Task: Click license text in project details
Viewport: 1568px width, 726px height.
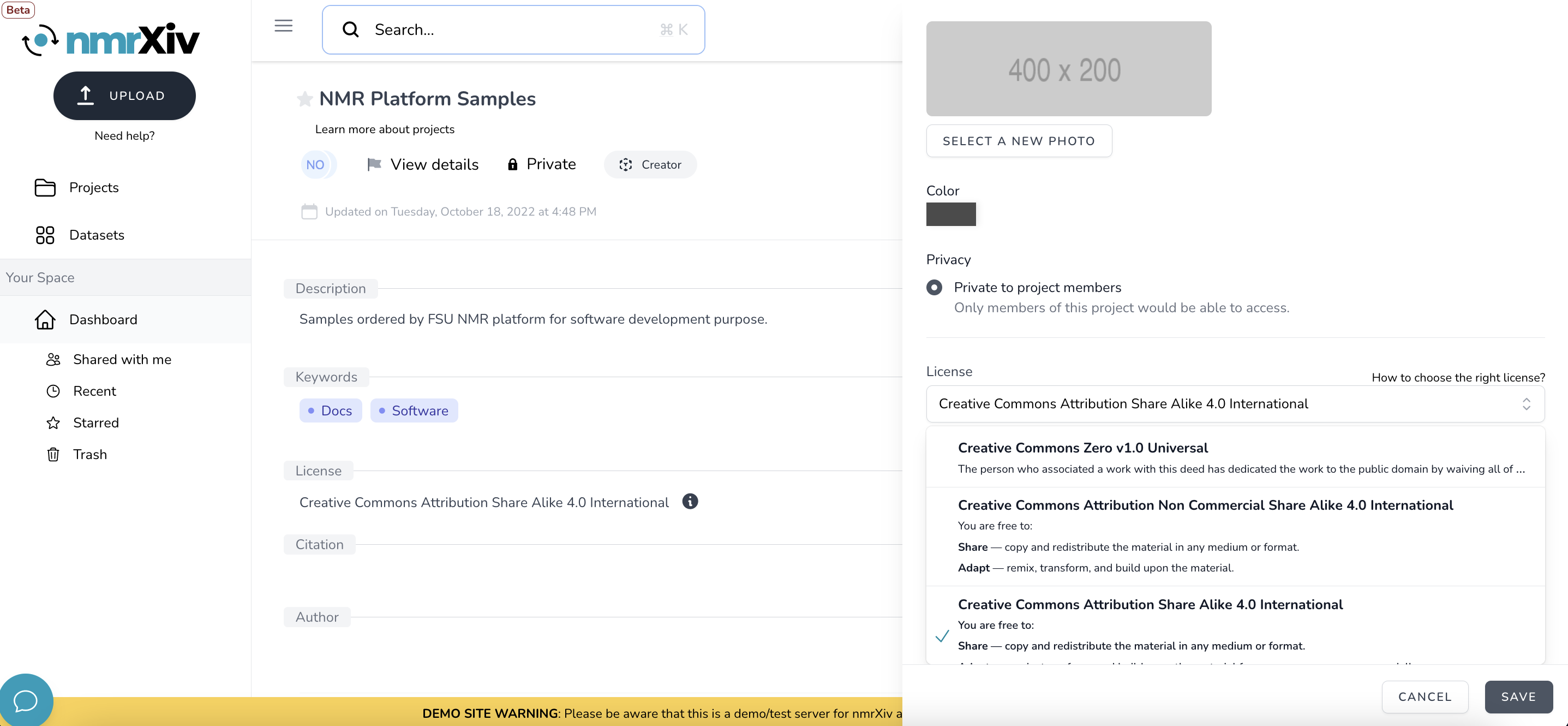Action: [x=484, y=503]
